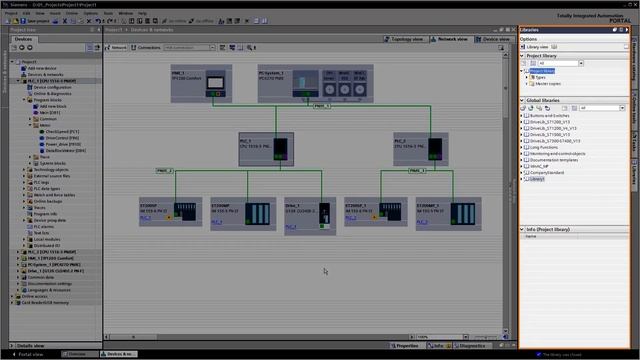This screenshot has height=360, width=640.
Task: Collapse Program blocks folder
Action: click(x=24, y=100)
